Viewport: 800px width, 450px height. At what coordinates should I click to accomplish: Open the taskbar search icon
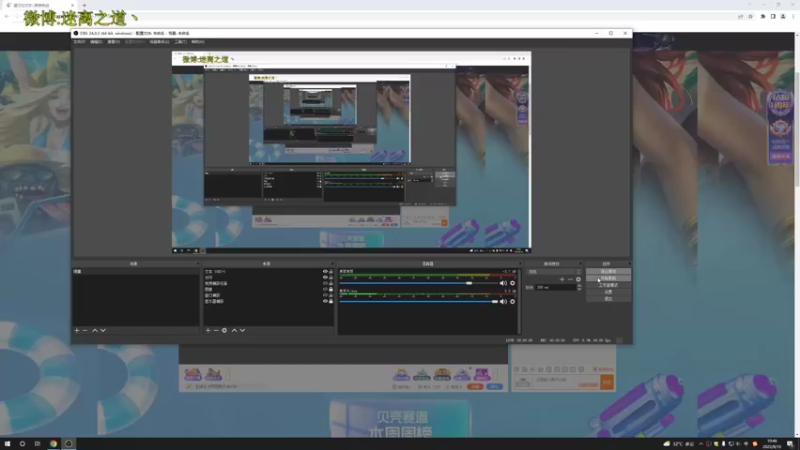click(22, 444)
